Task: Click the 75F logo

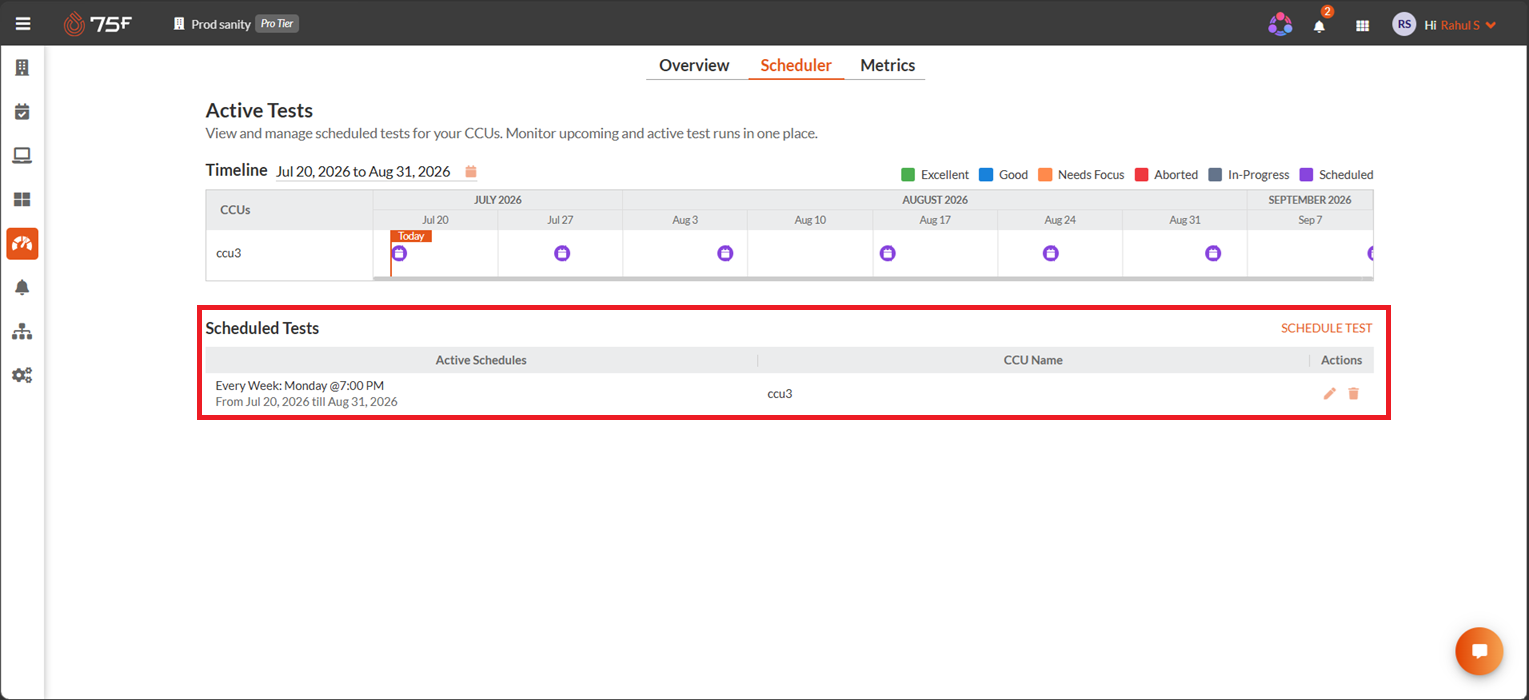Action: [x=98, y=24]
